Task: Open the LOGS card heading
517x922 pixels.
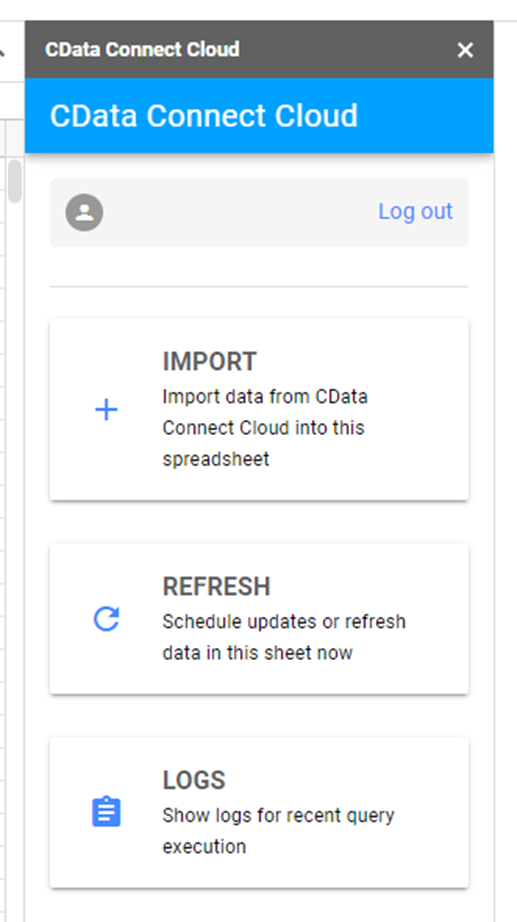Action: pos(194,780)
